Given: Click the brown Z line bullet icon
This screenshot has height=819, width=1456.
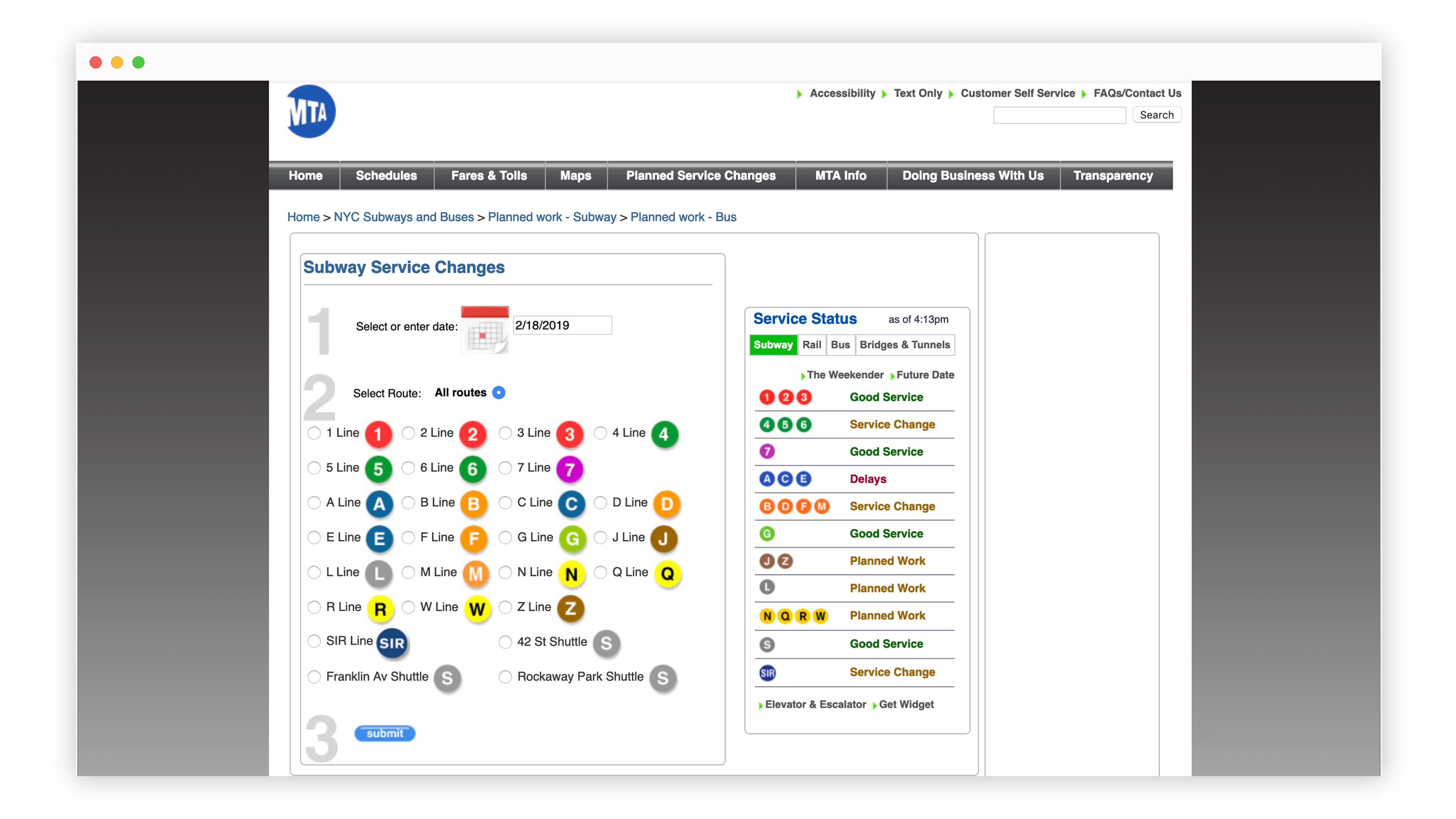Looking at the screenshot, I should tap(570, 609).
